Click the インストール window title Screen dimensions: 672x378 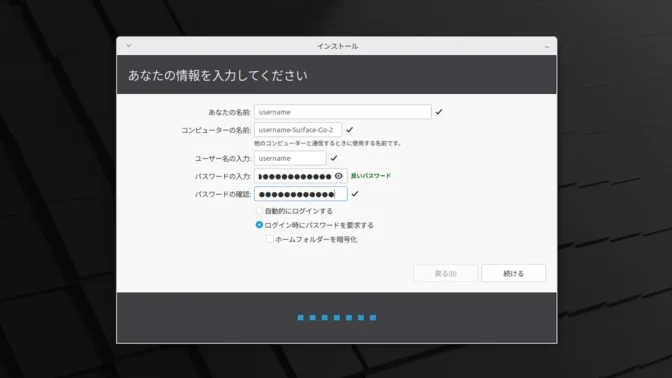point(337,46)
